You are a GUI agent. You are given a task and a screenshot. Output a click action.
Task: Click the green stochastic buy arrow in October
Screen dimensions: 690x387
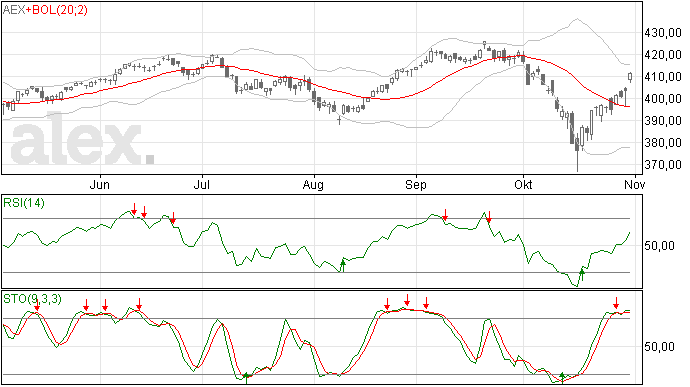pyautogui.click(x=562, y=377)
